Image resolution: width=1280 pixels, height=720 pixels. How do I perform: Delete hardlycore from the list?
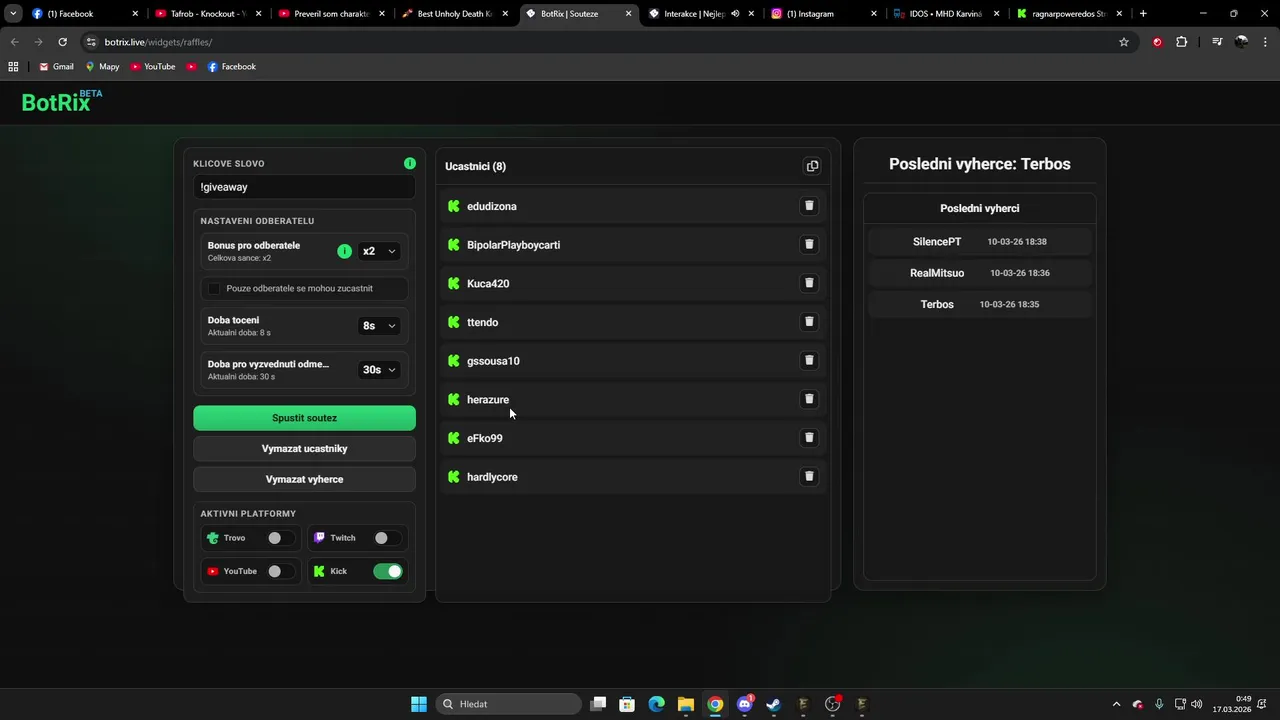(809, 476)
